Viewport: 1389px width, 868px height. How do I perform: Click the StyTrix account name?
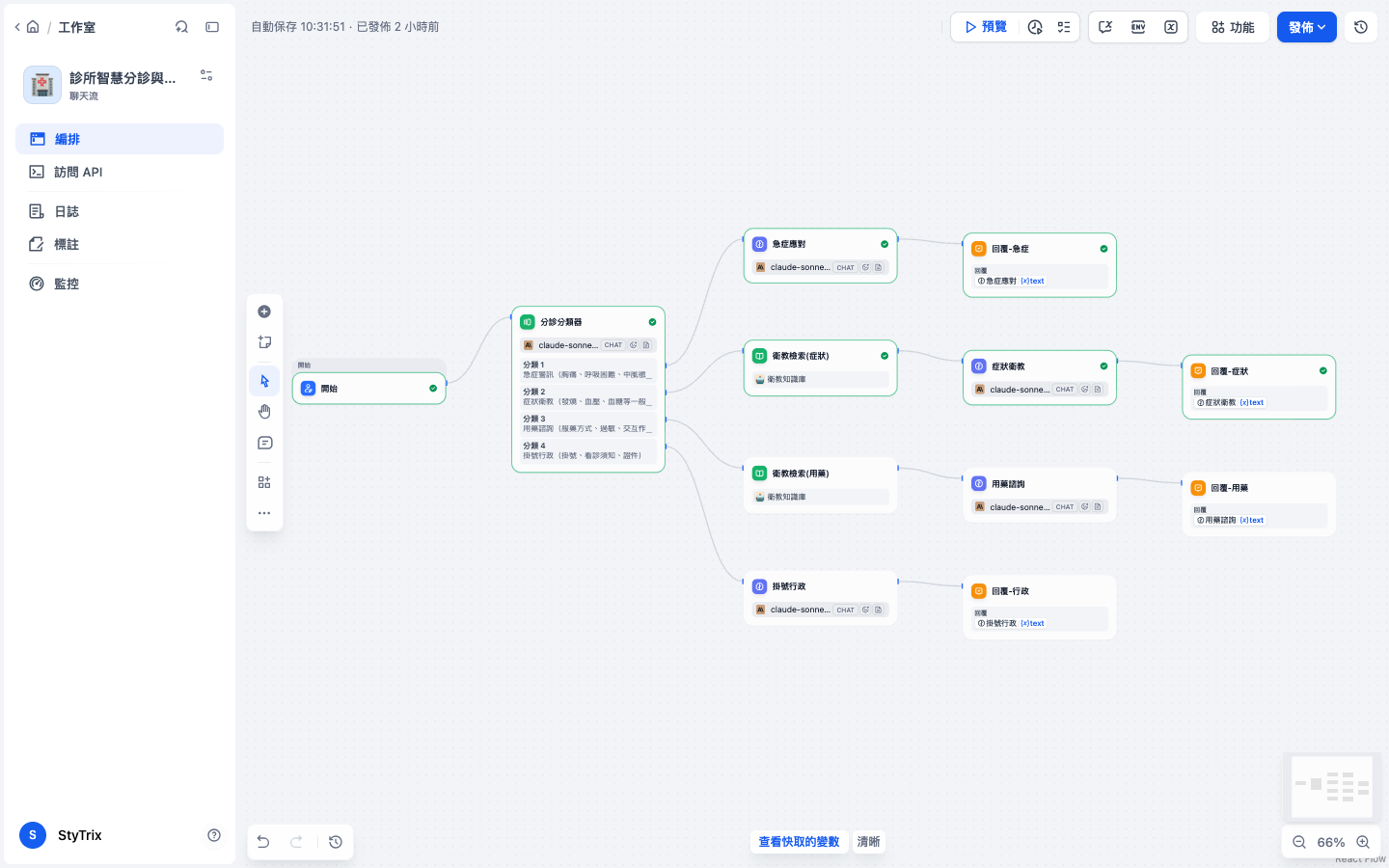(x=79, y=835)
